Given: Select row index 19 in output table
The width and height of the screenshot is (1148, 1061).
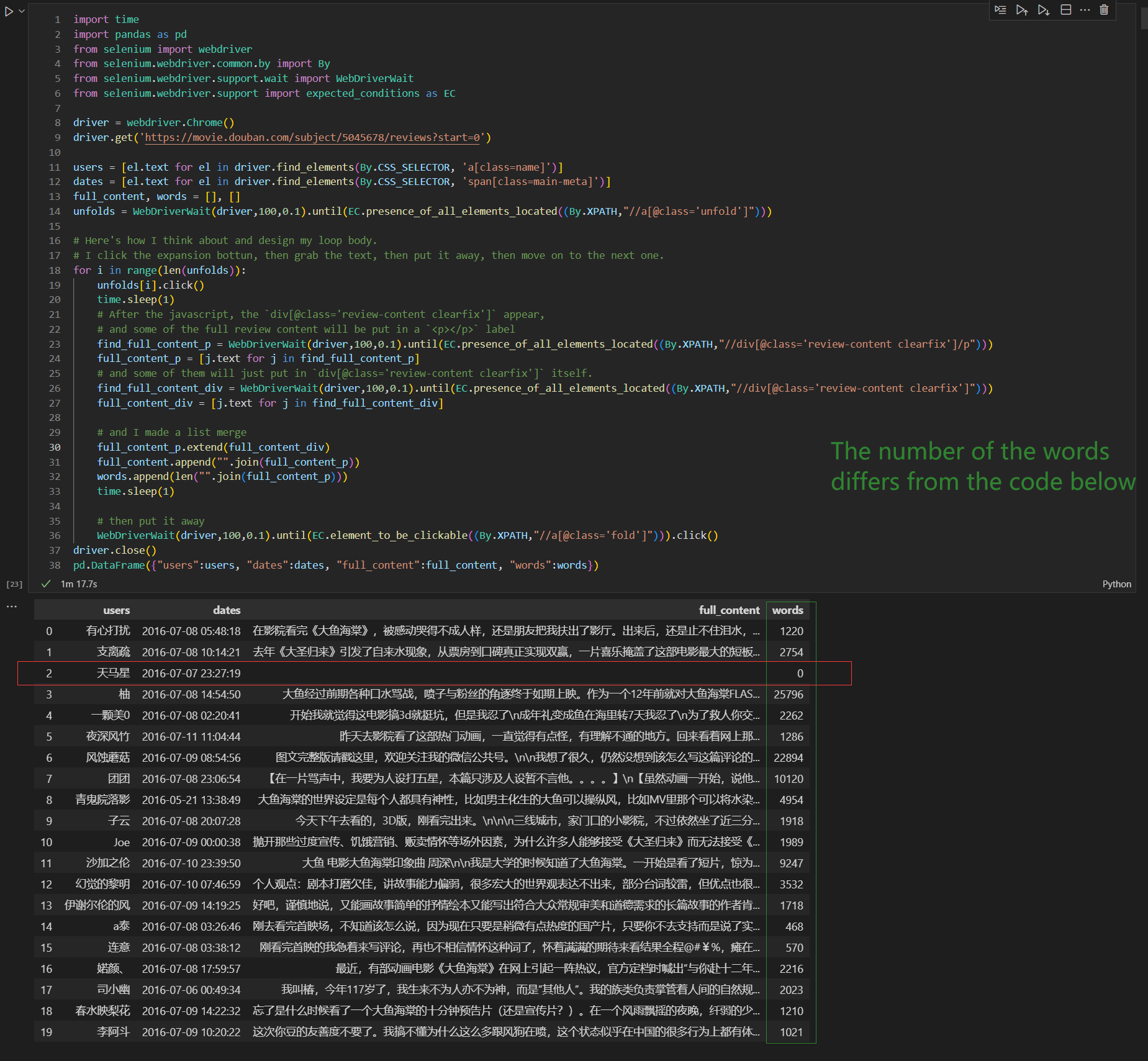Looking at the screenshot, I should coord(47,1032).
